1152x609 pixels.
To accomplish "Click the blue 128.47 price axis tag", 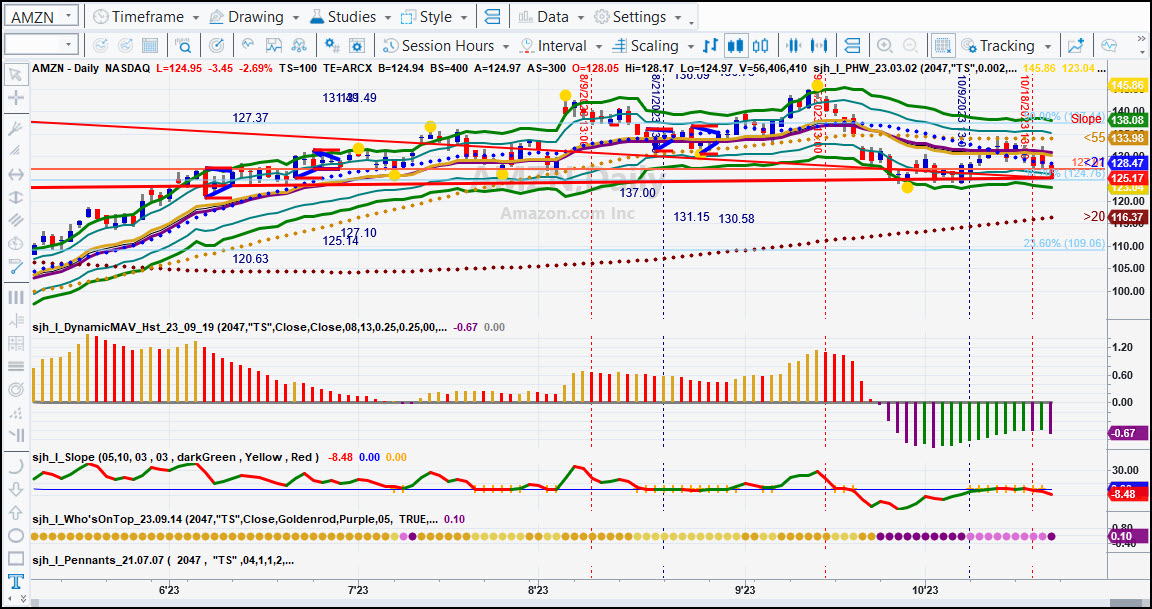I will (x=1128, y=163).
